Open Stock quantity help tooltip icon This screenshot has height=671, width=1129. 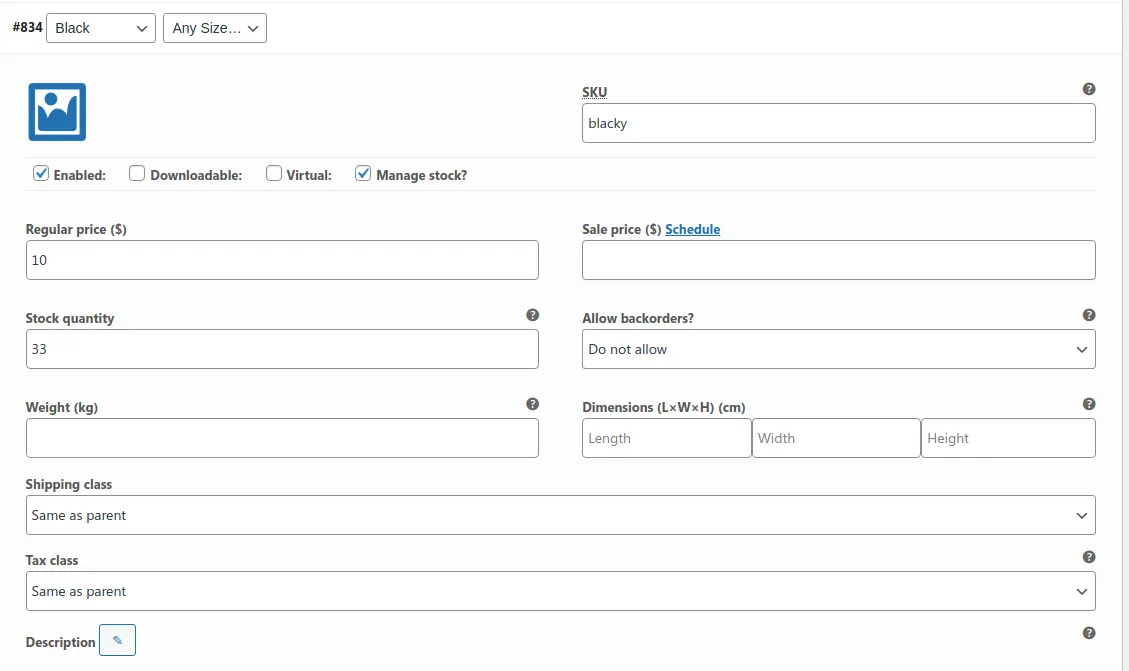532,315
